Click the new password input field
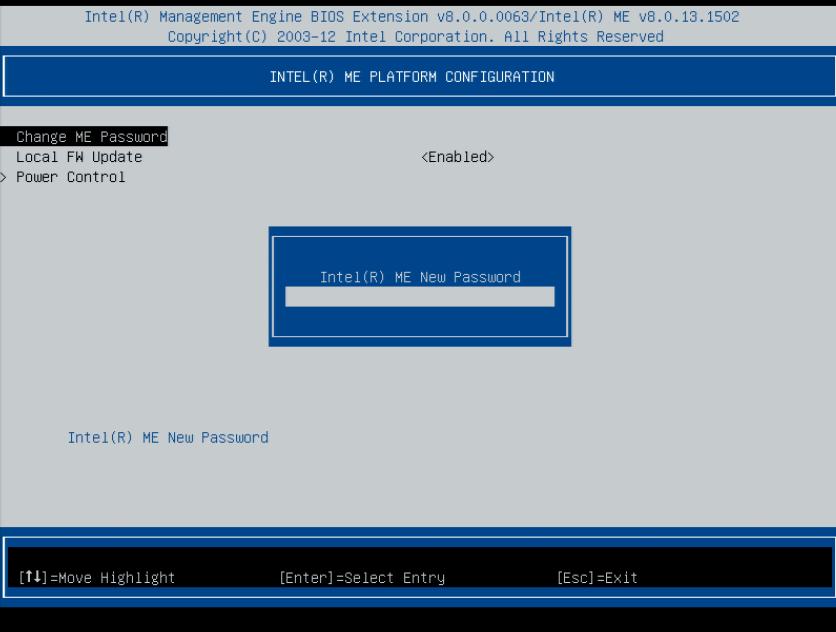The image size is (836, 632). click(x=419, y=296)
